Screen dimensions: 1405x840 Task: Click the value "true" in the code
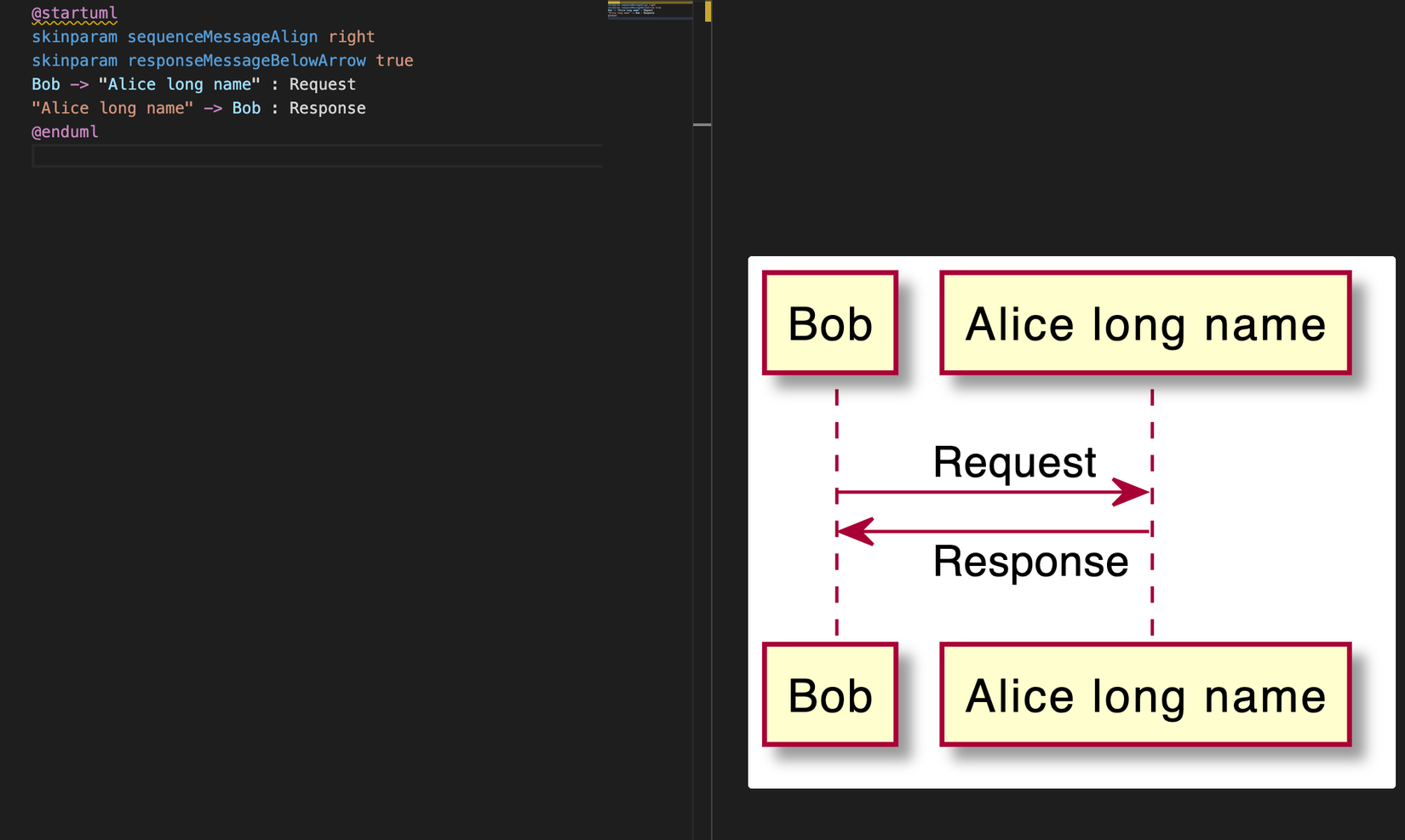[394, 60]
